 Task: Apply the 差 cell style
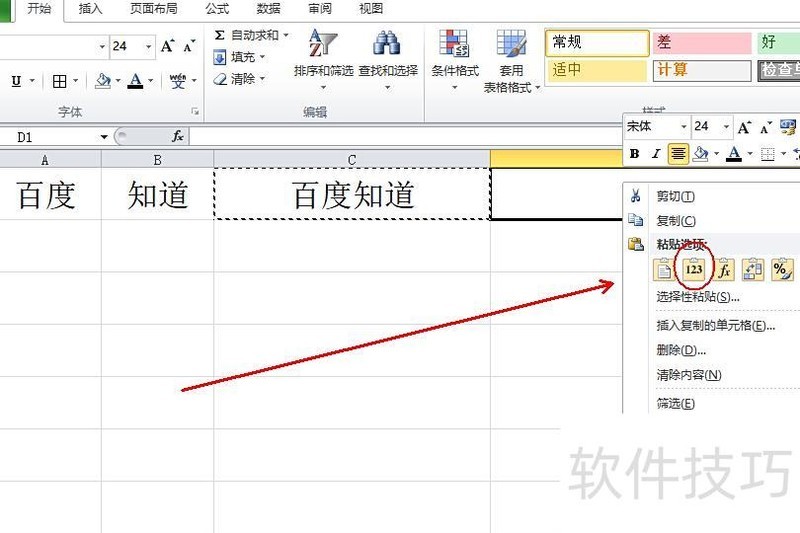point(702,42)
